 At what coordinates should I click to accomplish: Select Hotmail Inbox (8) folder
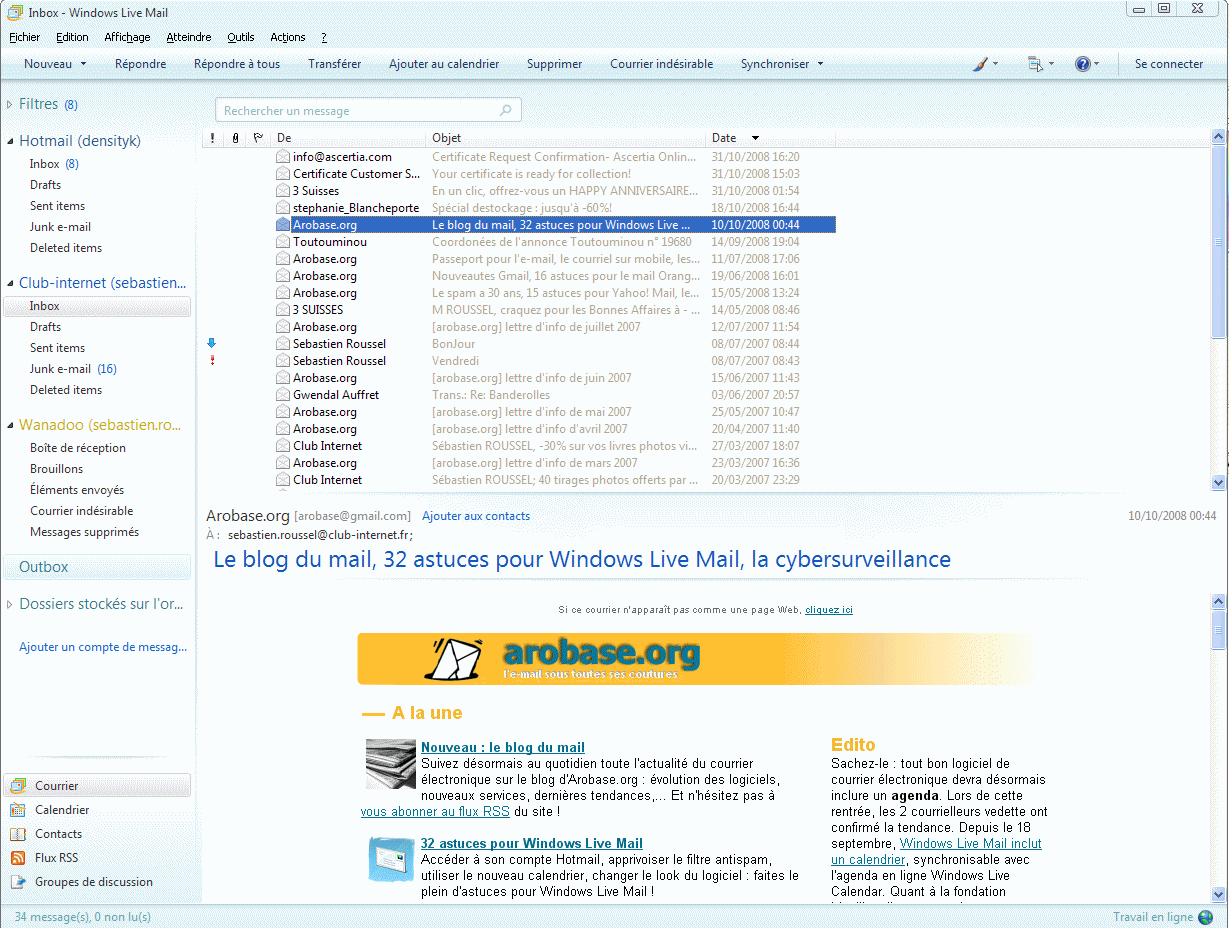pyautogui.click(x=54, y=164)
